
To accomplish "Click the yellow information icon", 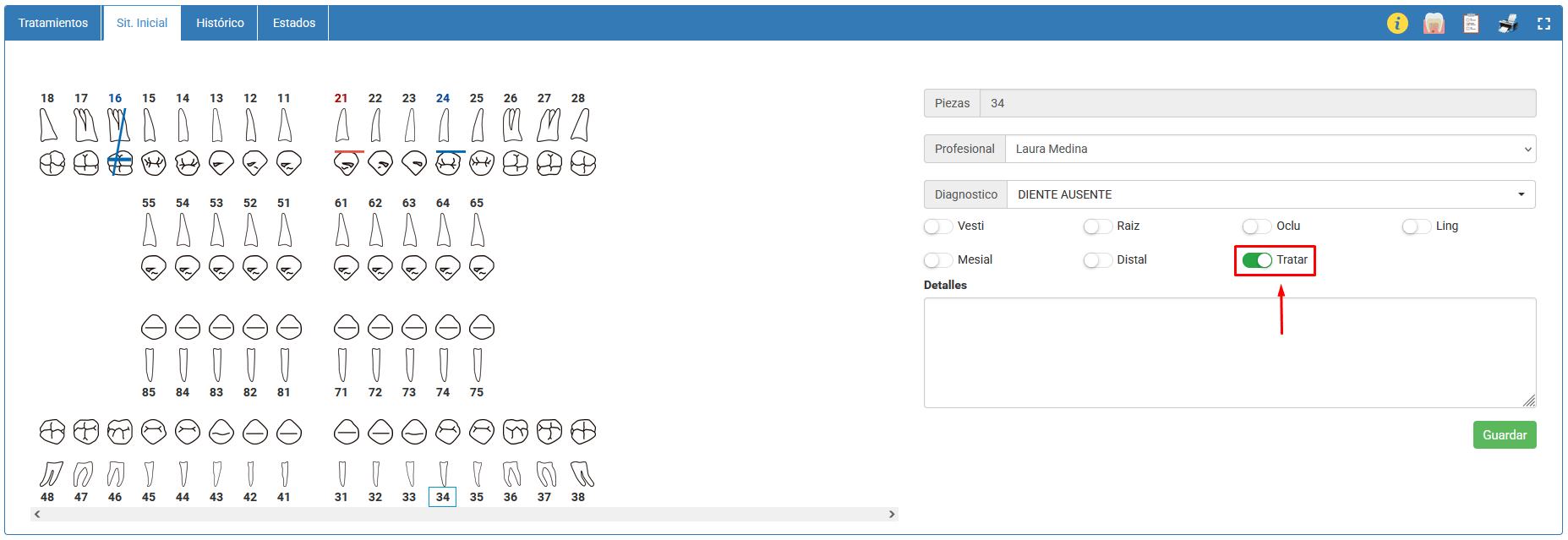I will click(x=1397, y=24).
